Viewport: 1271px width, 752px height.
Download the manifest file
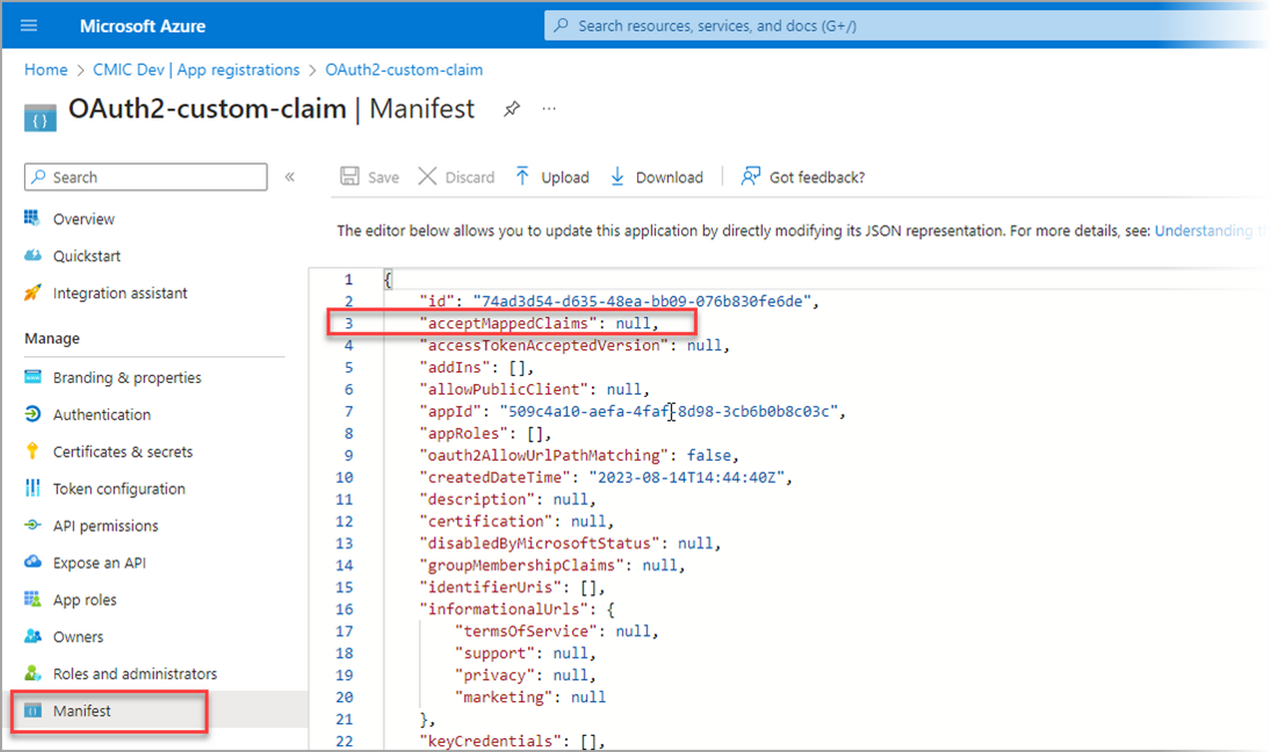(x=657, y=177)
